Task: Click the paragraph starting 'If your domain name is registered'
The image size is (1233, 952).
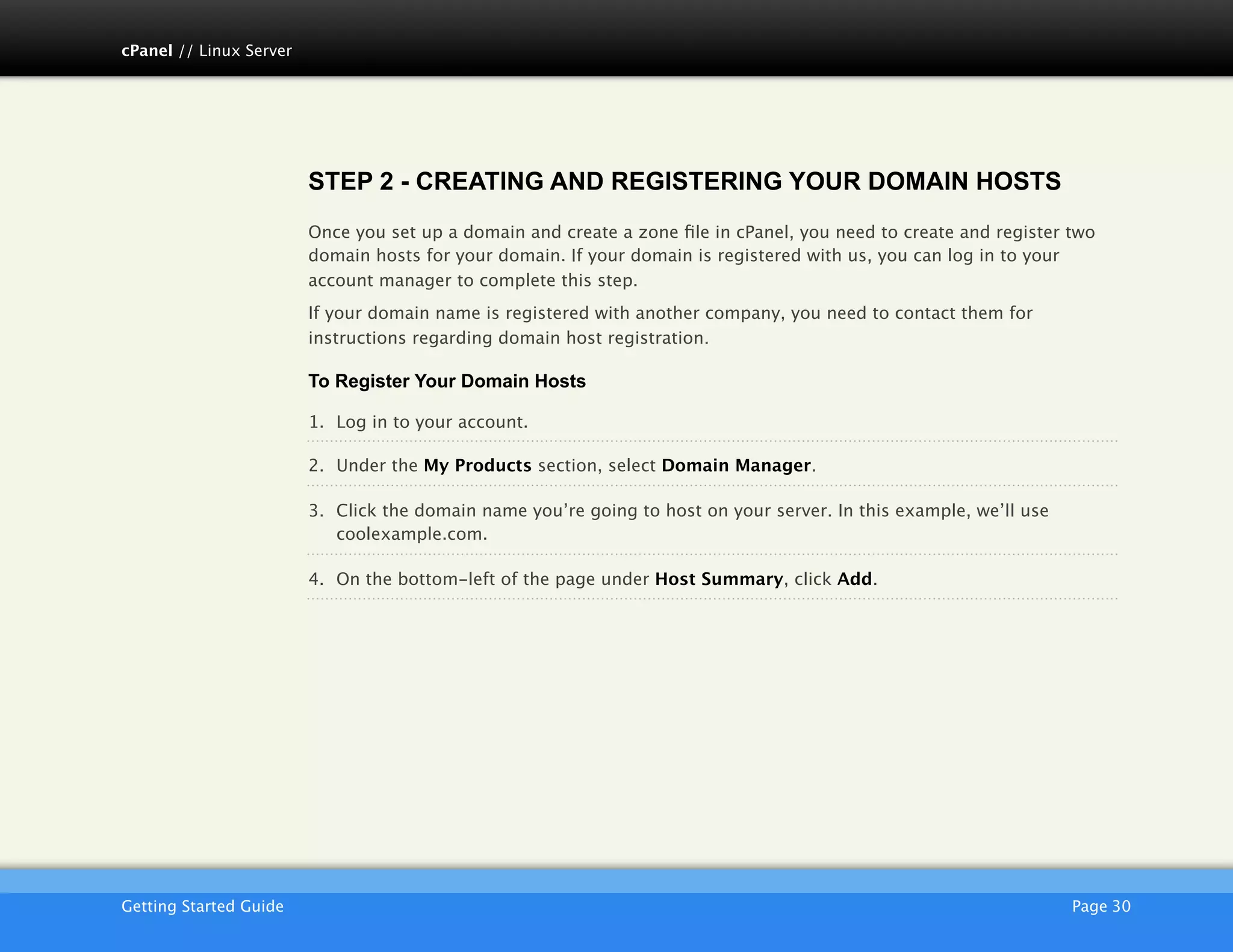Action: (671, 326)
